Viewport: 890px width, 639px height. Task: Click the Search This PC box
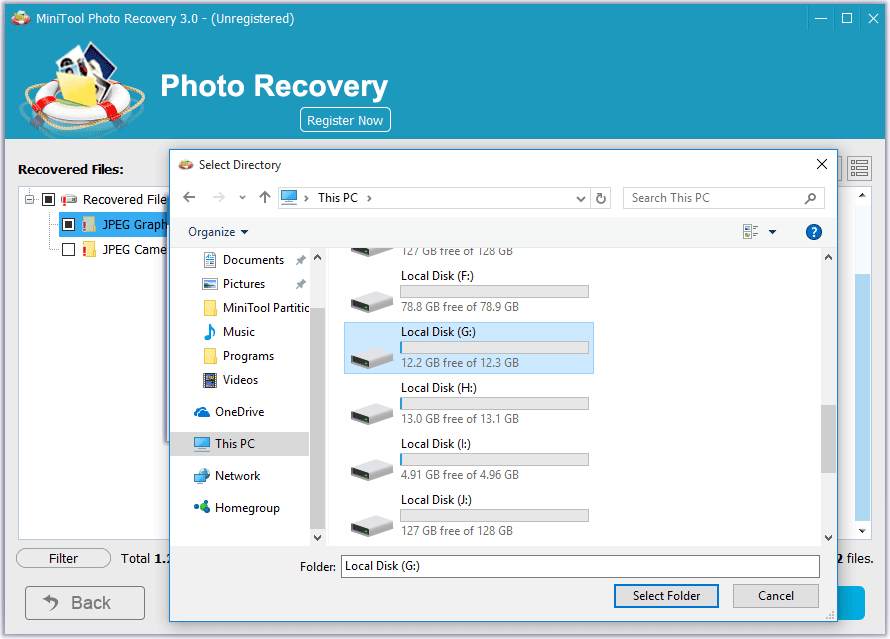[723, 198]
